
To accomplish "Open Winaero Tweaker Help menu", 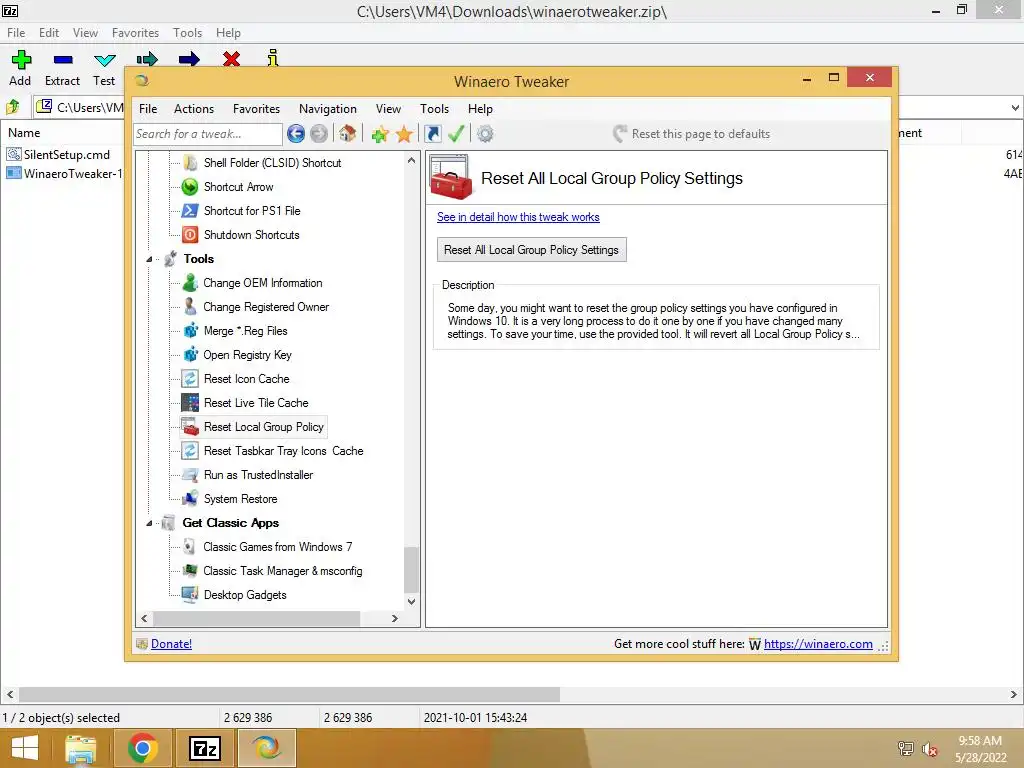I will [480, 109].
